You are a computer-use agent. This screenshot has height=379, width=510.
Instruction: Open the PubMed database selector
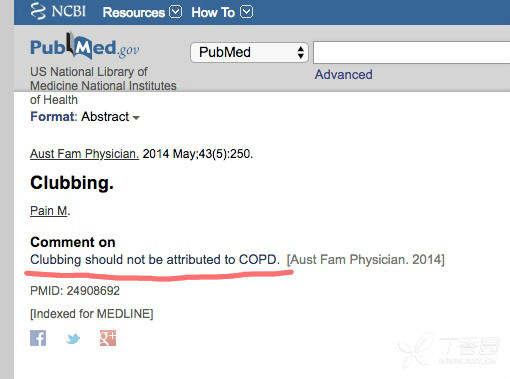249,52
